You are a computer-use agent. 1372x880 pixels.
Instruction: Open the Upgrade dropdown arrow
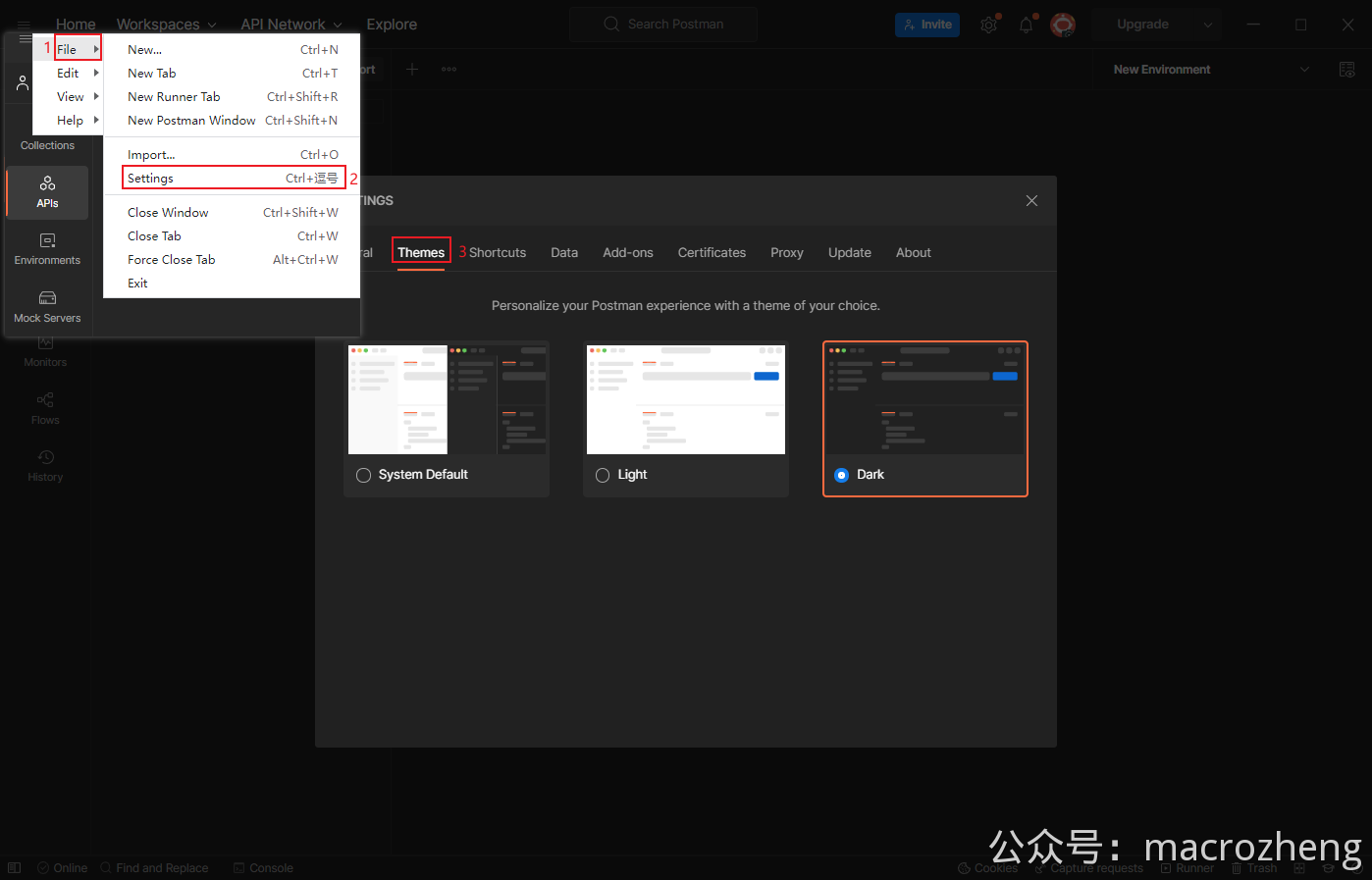(x=1208, y=25)
